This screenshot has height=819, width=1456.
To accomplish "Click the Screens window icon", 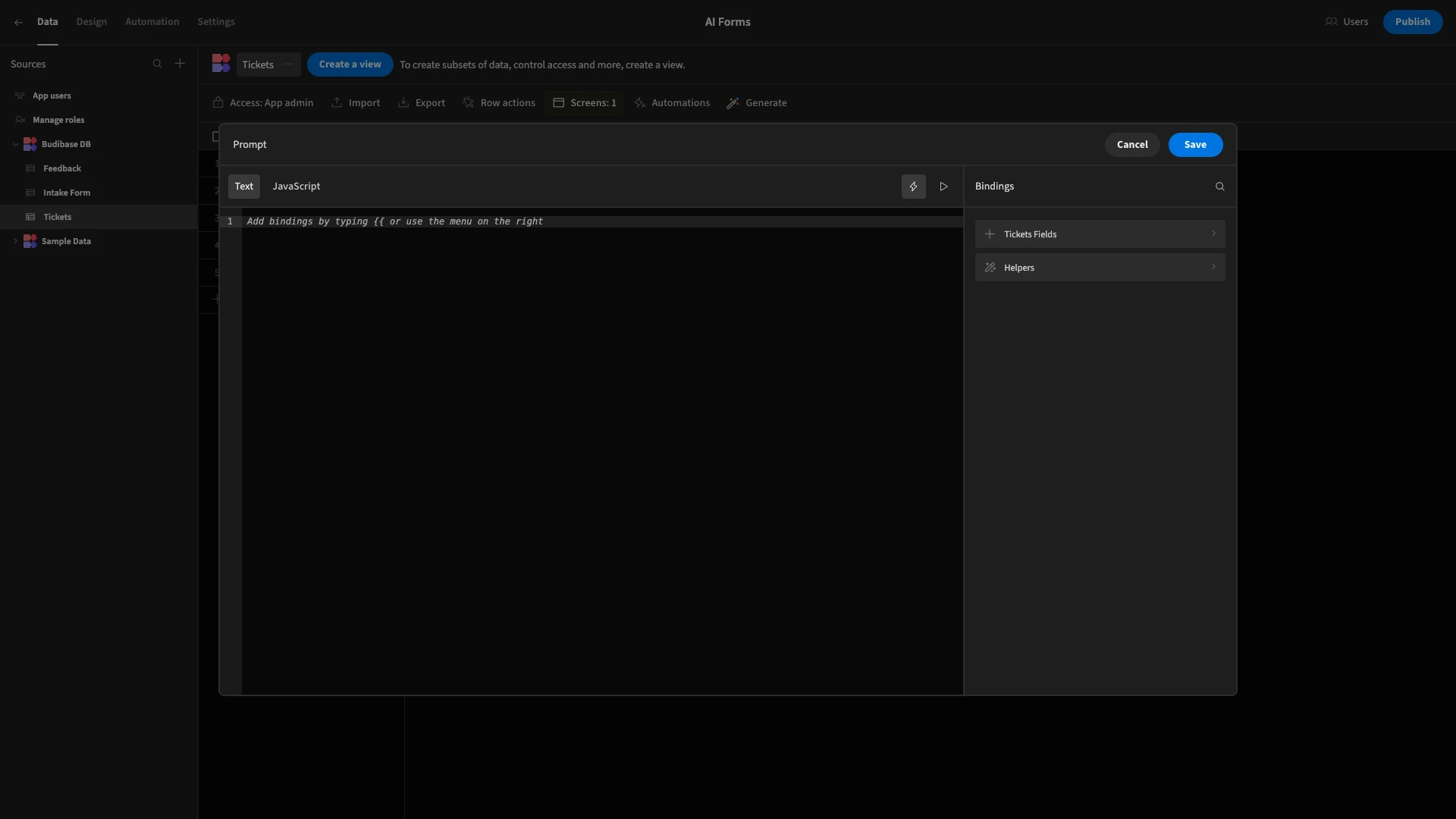I will (x=559, y=102).
